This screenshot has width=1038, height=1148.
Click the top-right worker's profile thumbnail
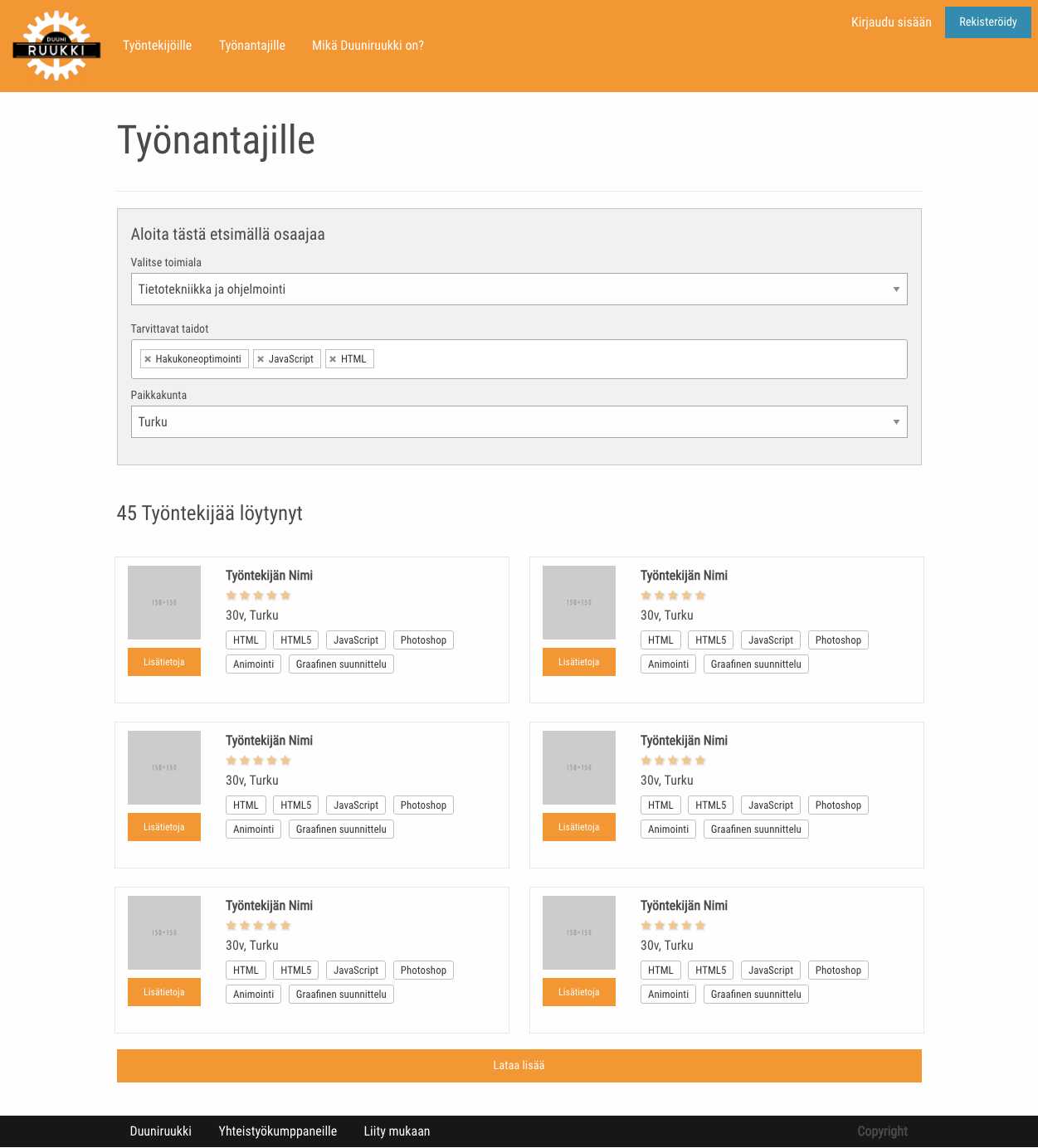[x=579, y=602]
